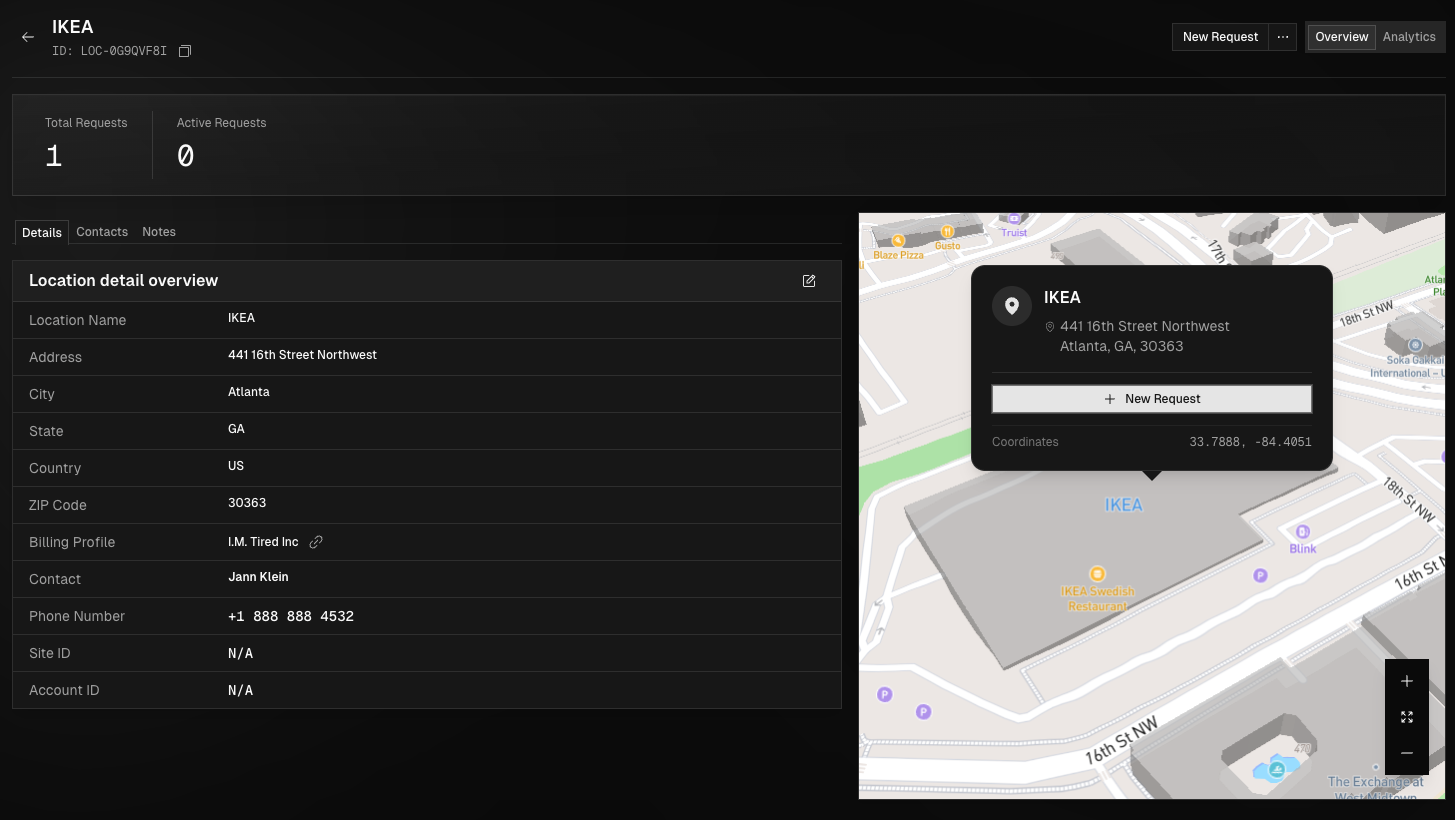Select the coordinates 33.7888, -84.4051
This screenshot has width=1455, height=820.
point(1250,442)
